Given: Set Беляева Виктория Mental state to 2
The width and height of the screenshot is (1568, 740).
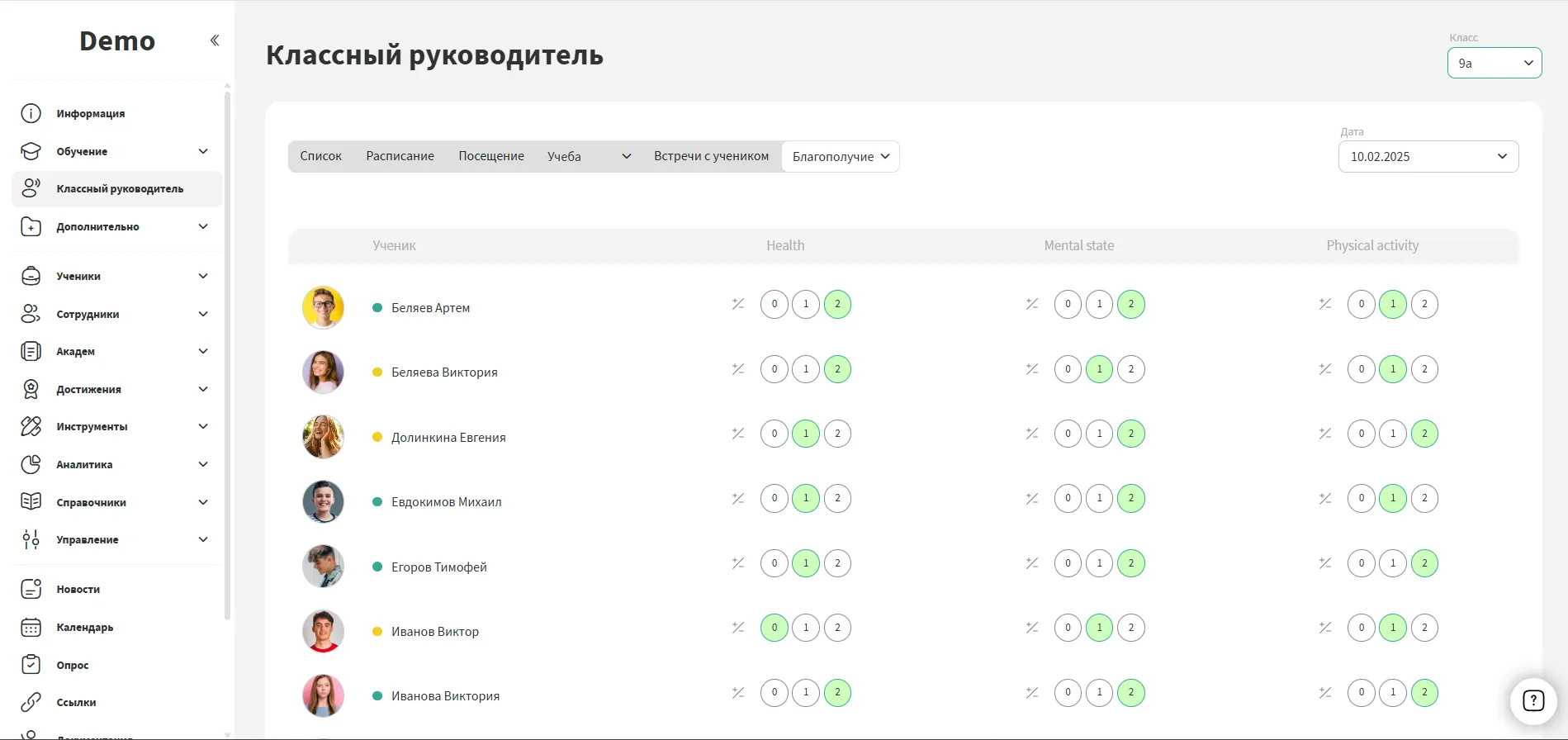Looking at the screenshot, I should point(1131,369).
